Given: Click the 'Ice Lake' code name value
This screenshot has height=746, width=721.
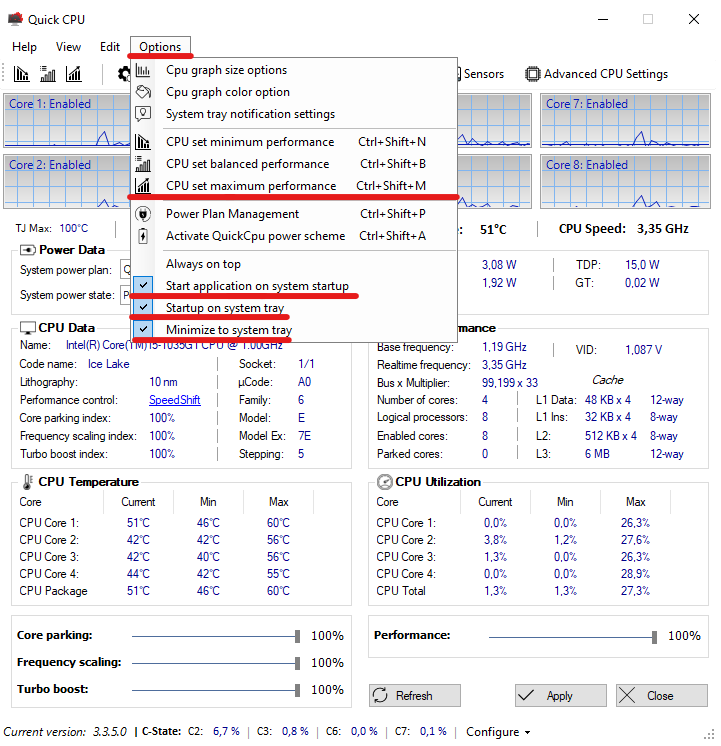Looking at the screenshot, I should pos(109,364).
